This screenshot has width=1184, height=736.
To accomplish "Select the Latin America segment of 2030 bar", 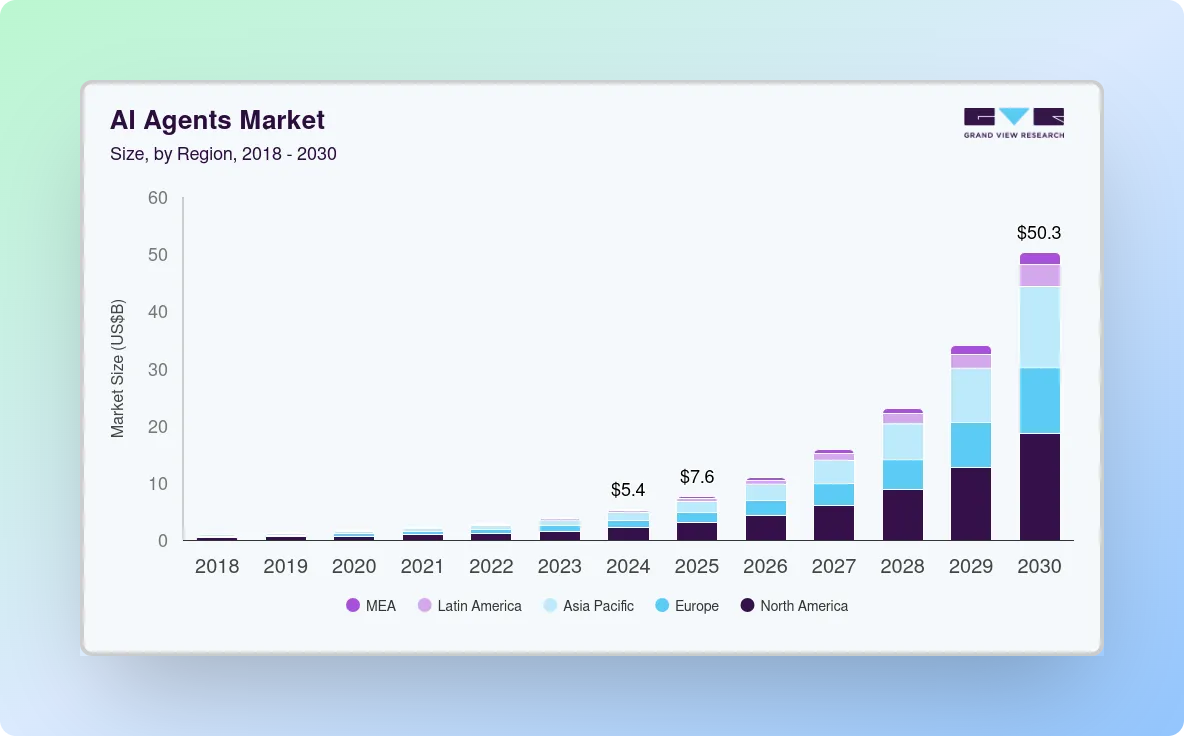I will 1040,276.
